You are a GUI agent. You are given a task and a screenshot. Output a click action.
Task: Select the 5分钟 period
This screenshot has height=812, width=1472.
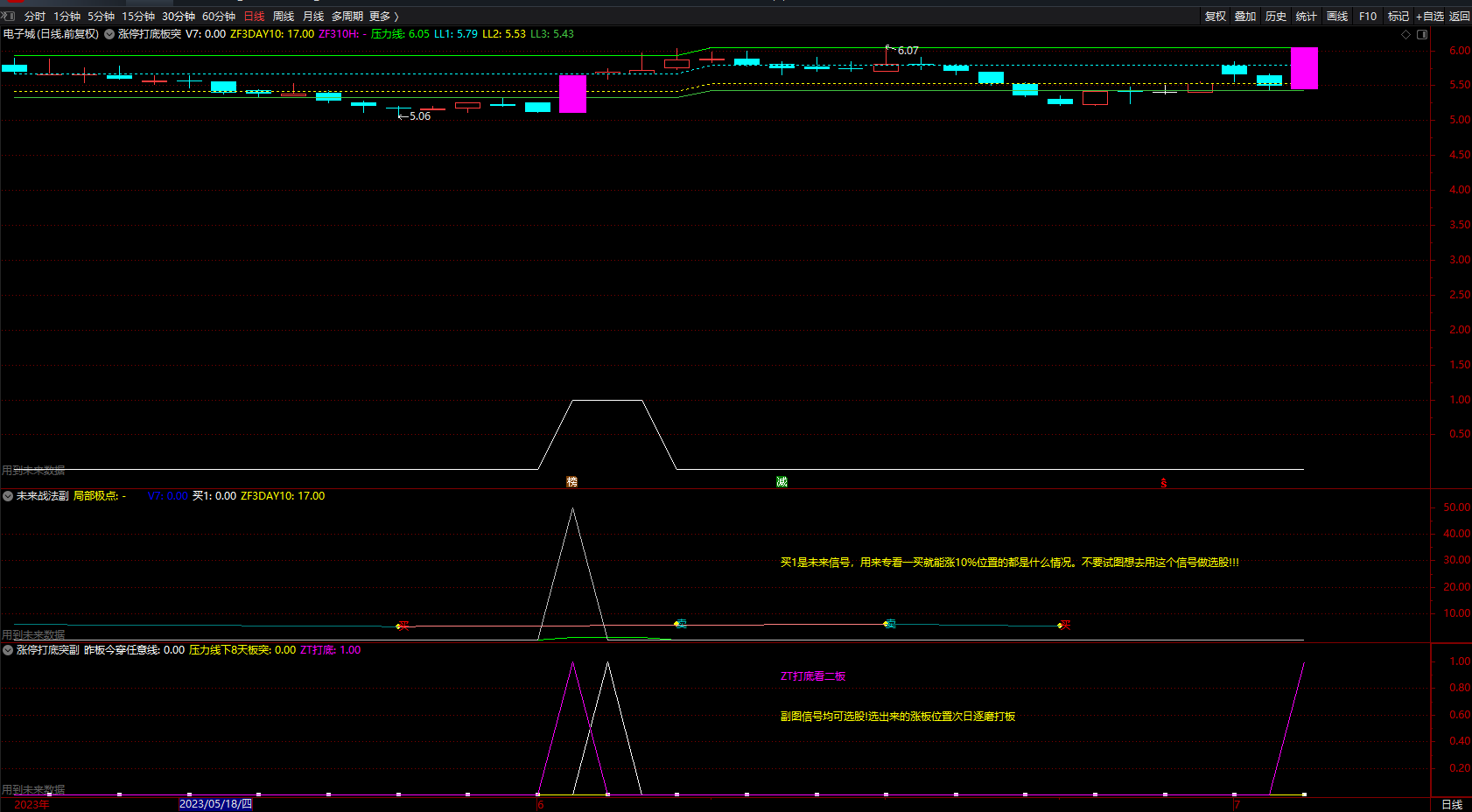[102, 17]
